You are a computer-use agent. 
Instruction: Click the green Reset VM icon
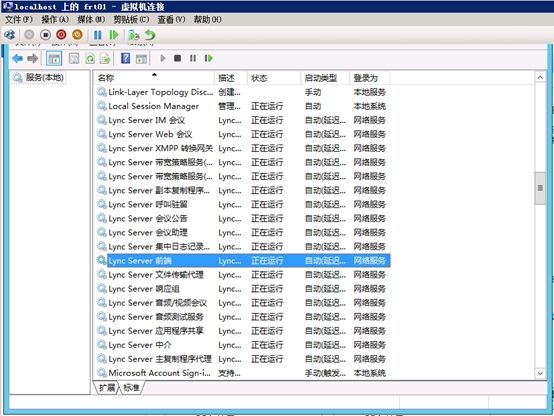(114, 35)
